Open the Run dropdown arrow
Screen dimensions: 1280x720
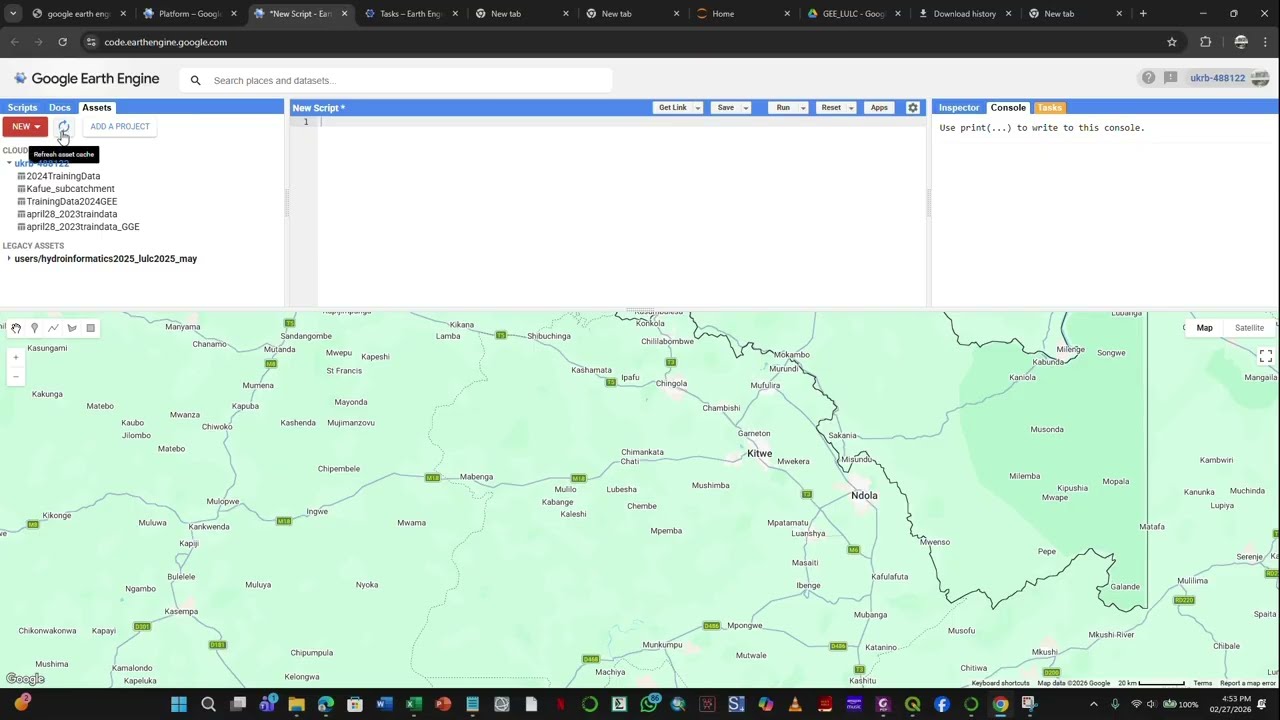pos(802,108)
